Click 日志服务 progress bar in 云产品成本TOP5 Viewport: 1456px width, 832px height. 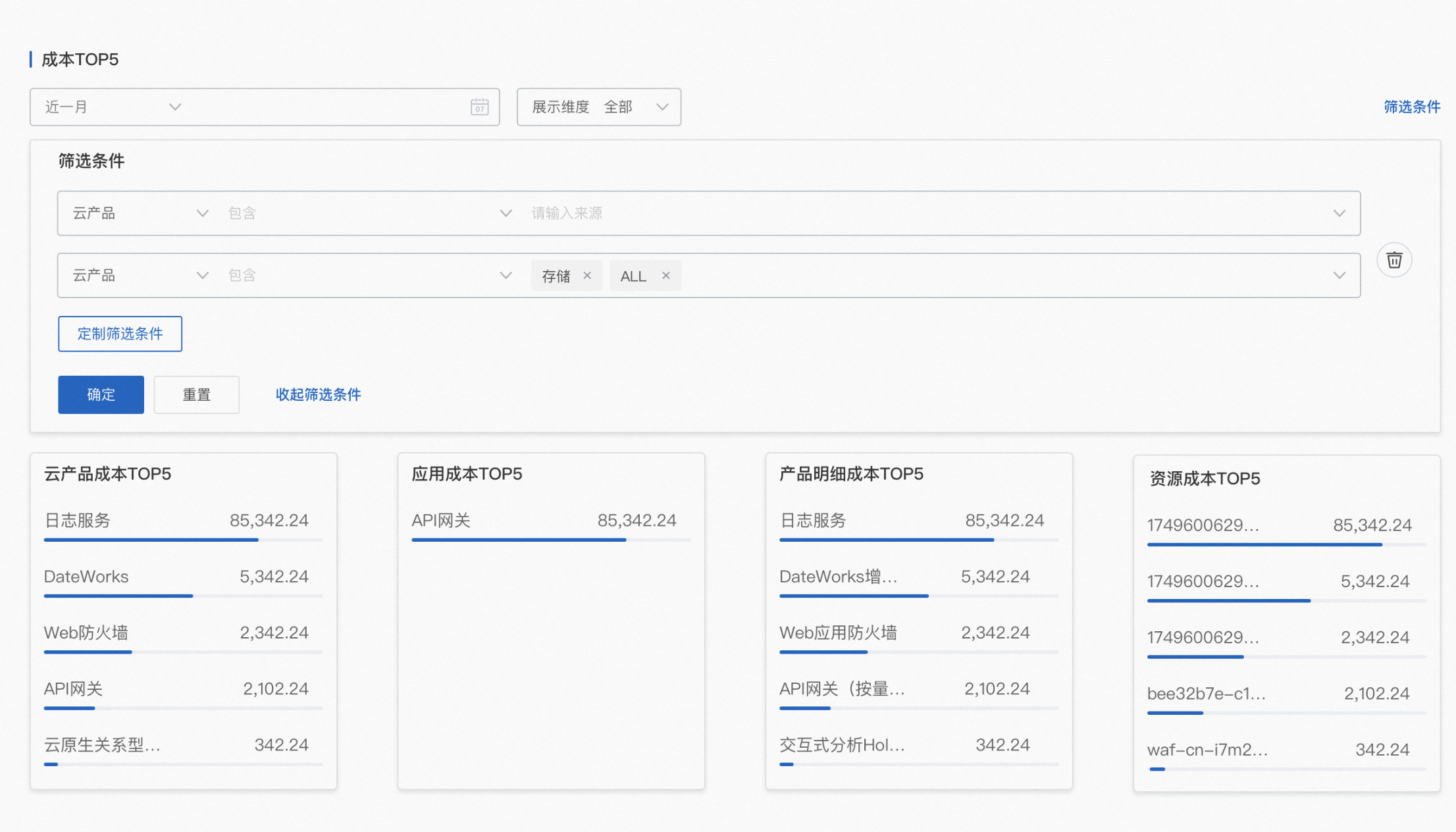[183, 540]
